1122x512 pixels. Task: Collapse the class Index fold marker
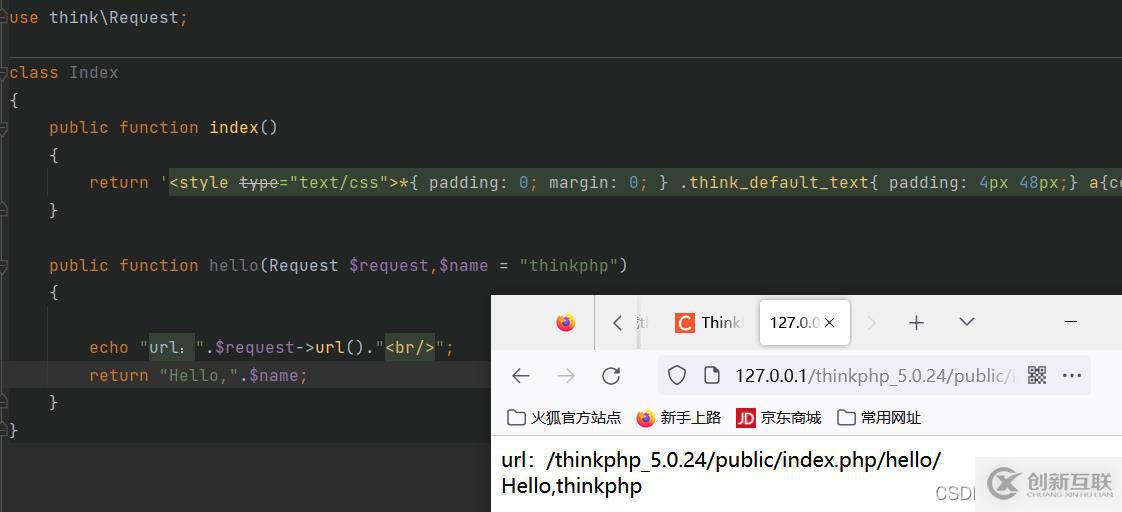click(3, 72)
